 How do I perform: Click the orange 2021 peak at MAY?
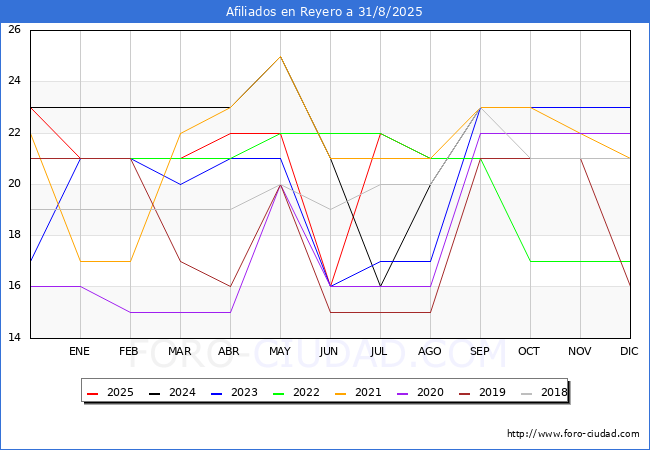point(280,56)
